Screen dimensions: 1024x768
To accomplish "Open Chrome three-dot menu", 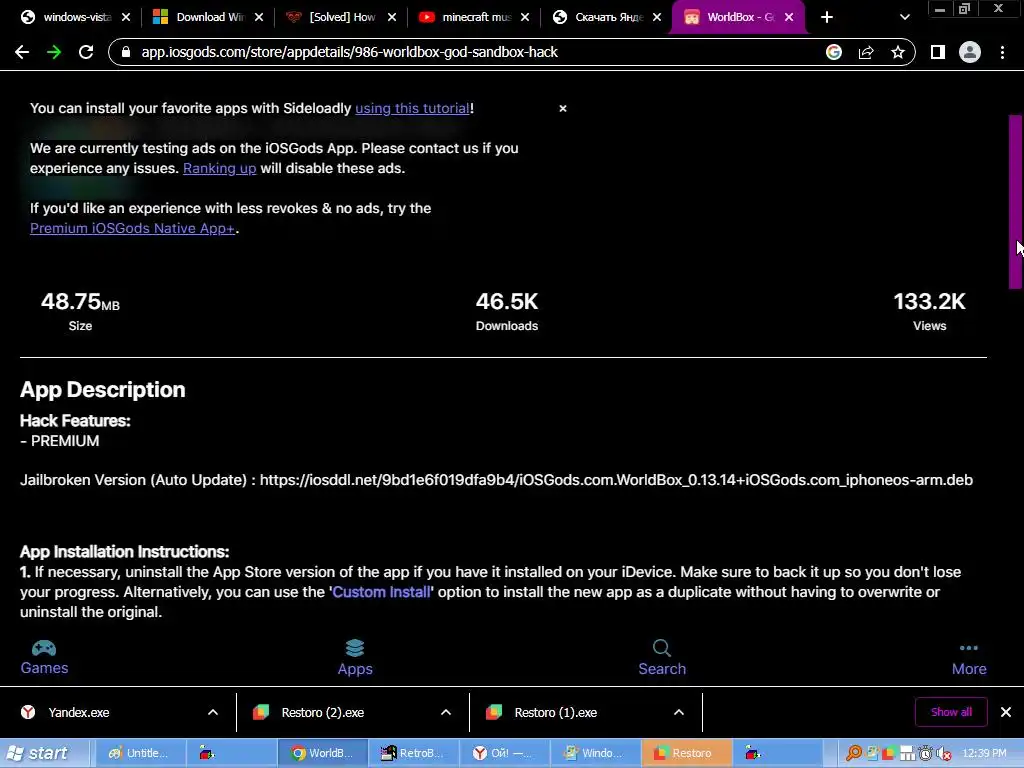I will coord(1002,52).
